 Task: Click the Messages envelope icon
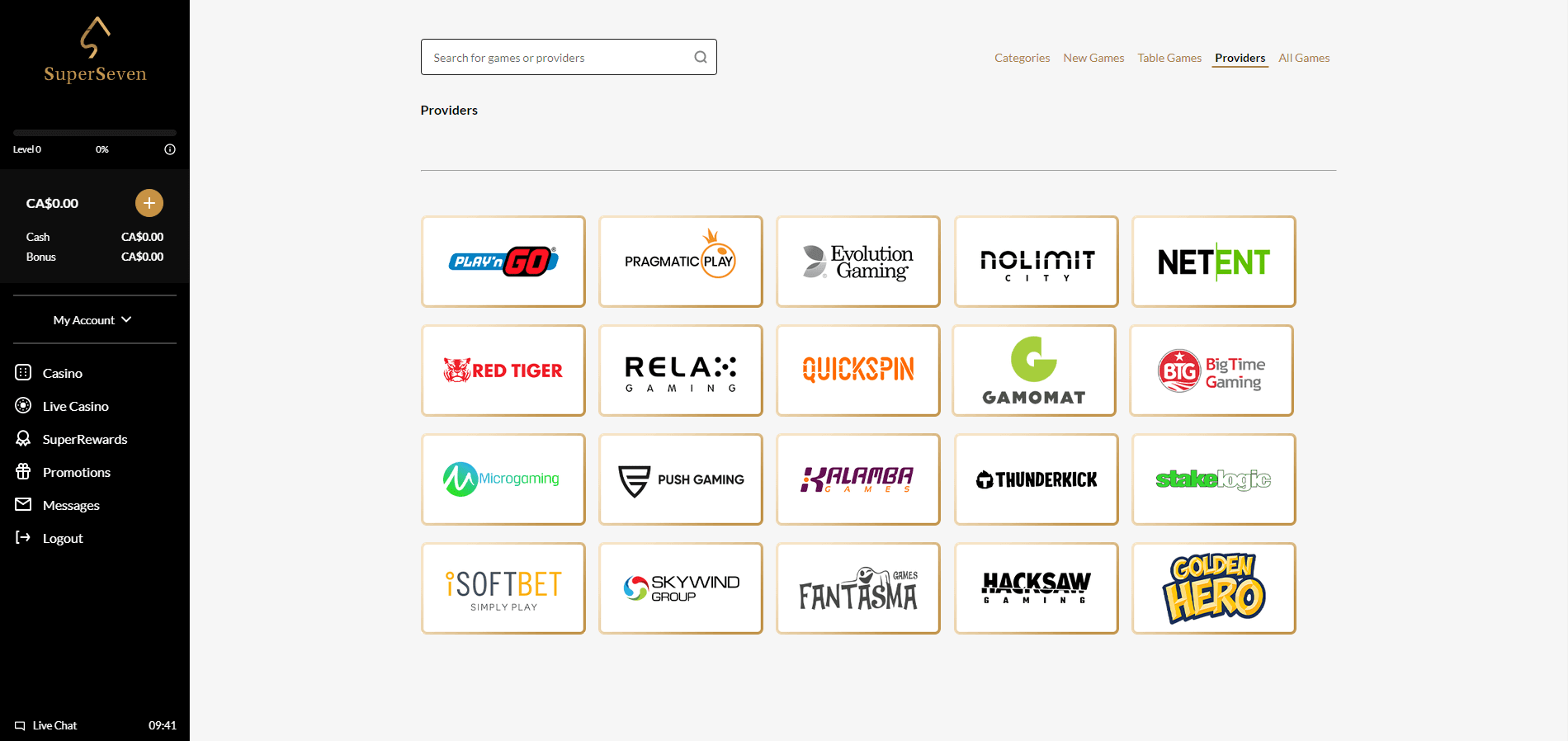[23, 505]
